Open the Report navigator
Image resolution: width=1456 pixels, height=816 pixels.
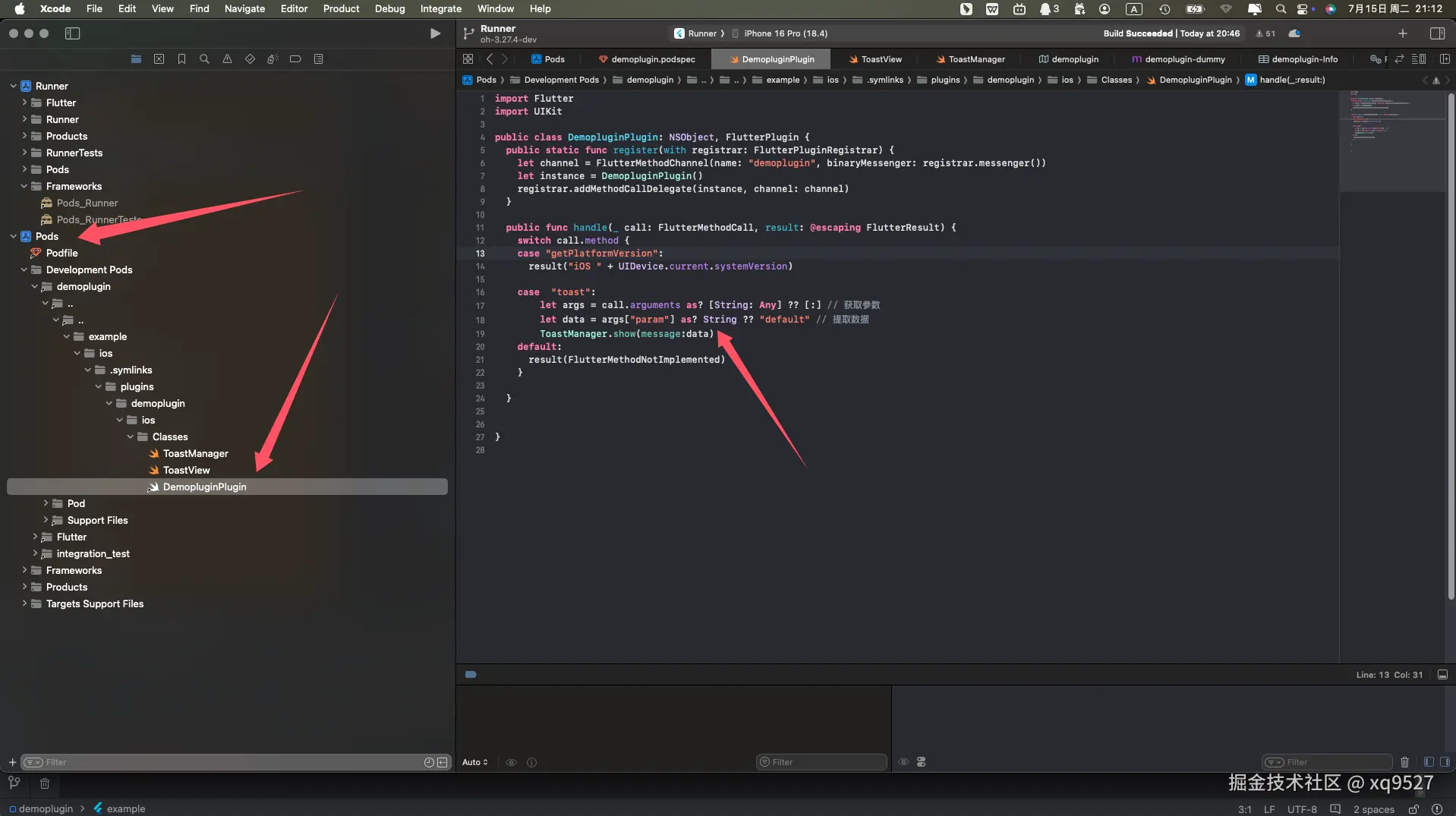pyautogui.click(x=318, y=59)
